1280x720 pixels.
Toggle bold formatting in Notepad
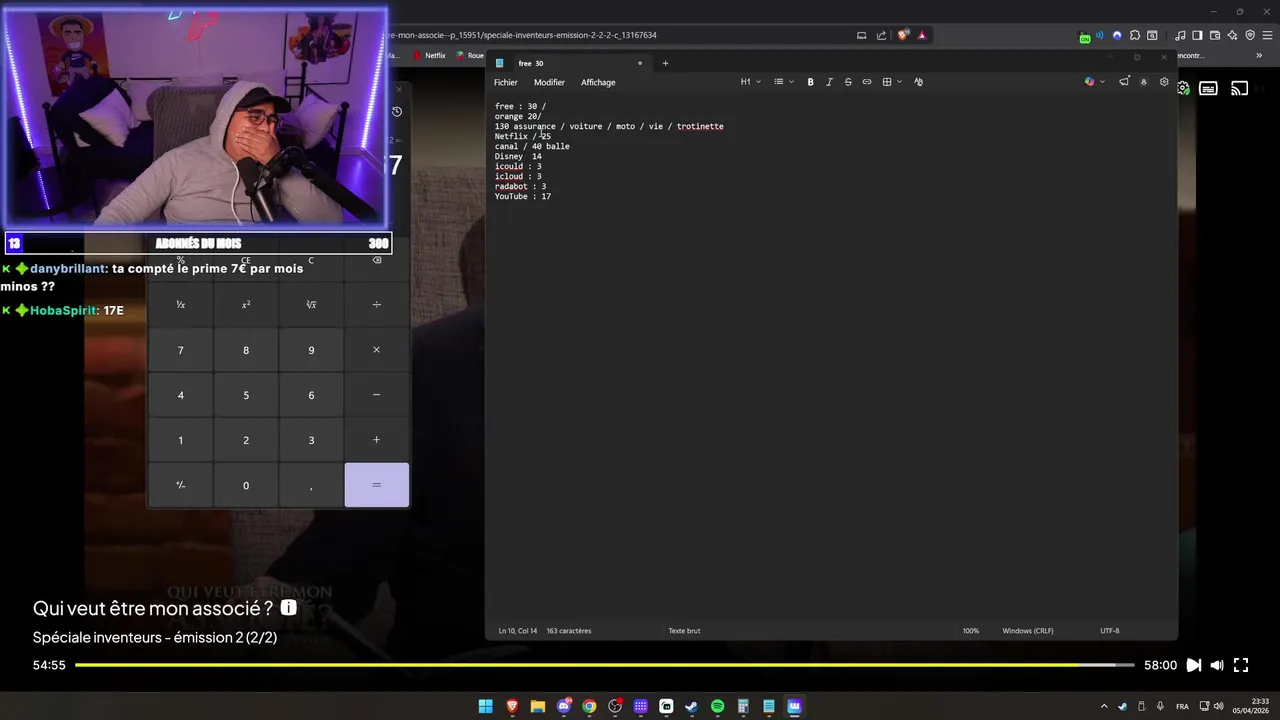click(x=810, y=82)
